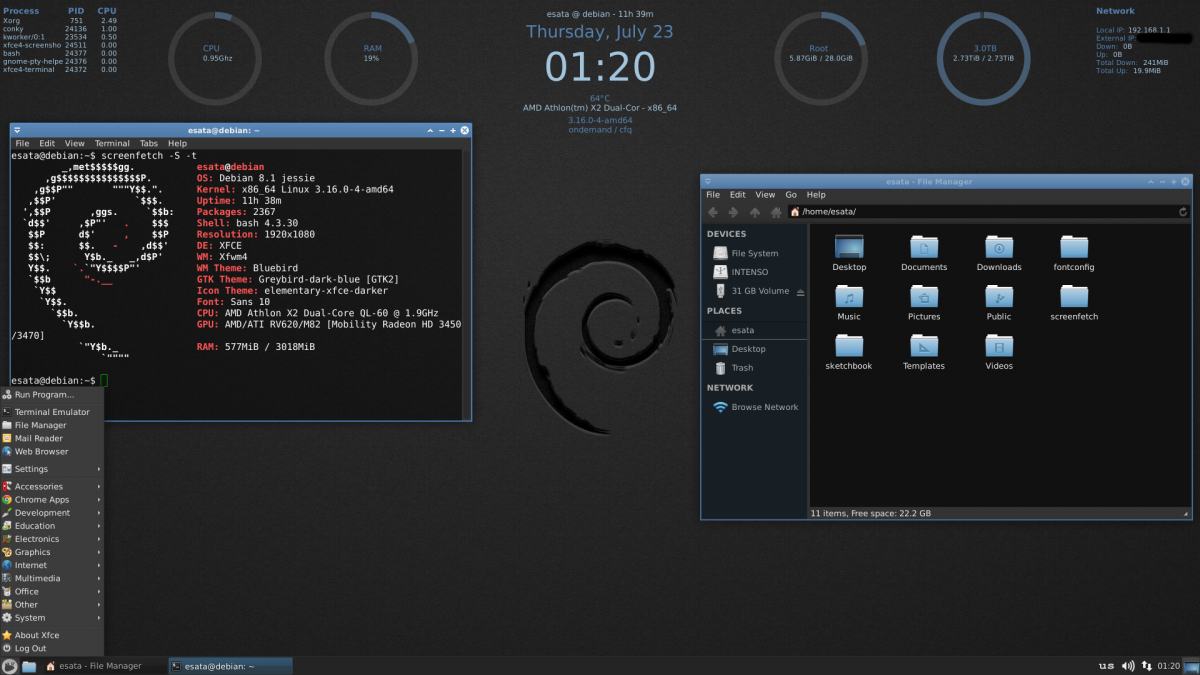
Task: Choose Log Out from the applications menu
Action: (x=52, y=648)
